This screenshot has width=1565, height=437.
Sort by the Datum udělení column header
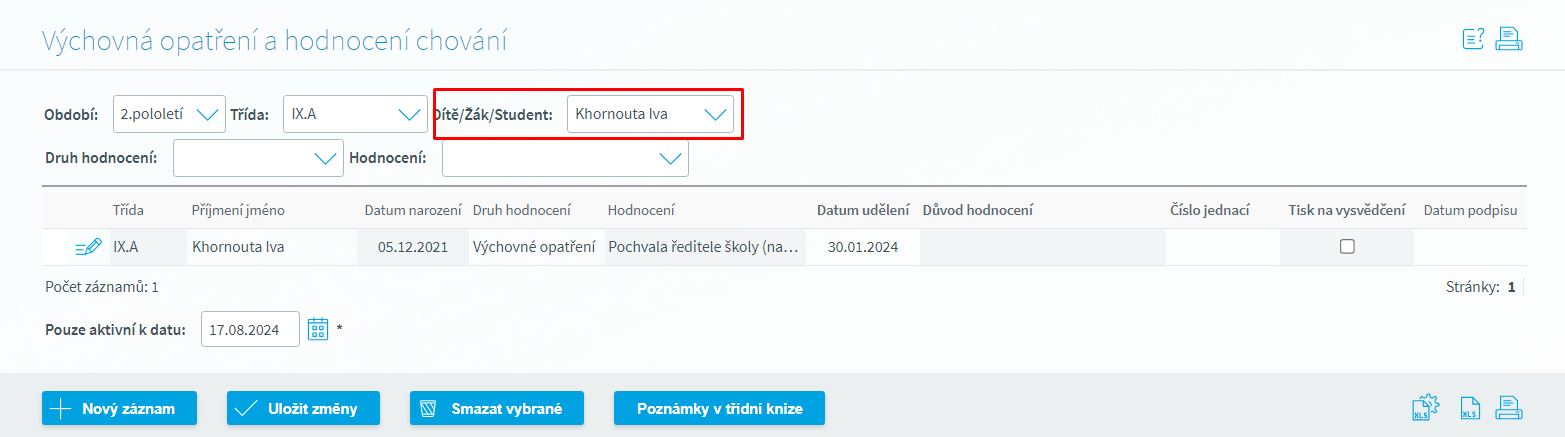tap(862, 210)
